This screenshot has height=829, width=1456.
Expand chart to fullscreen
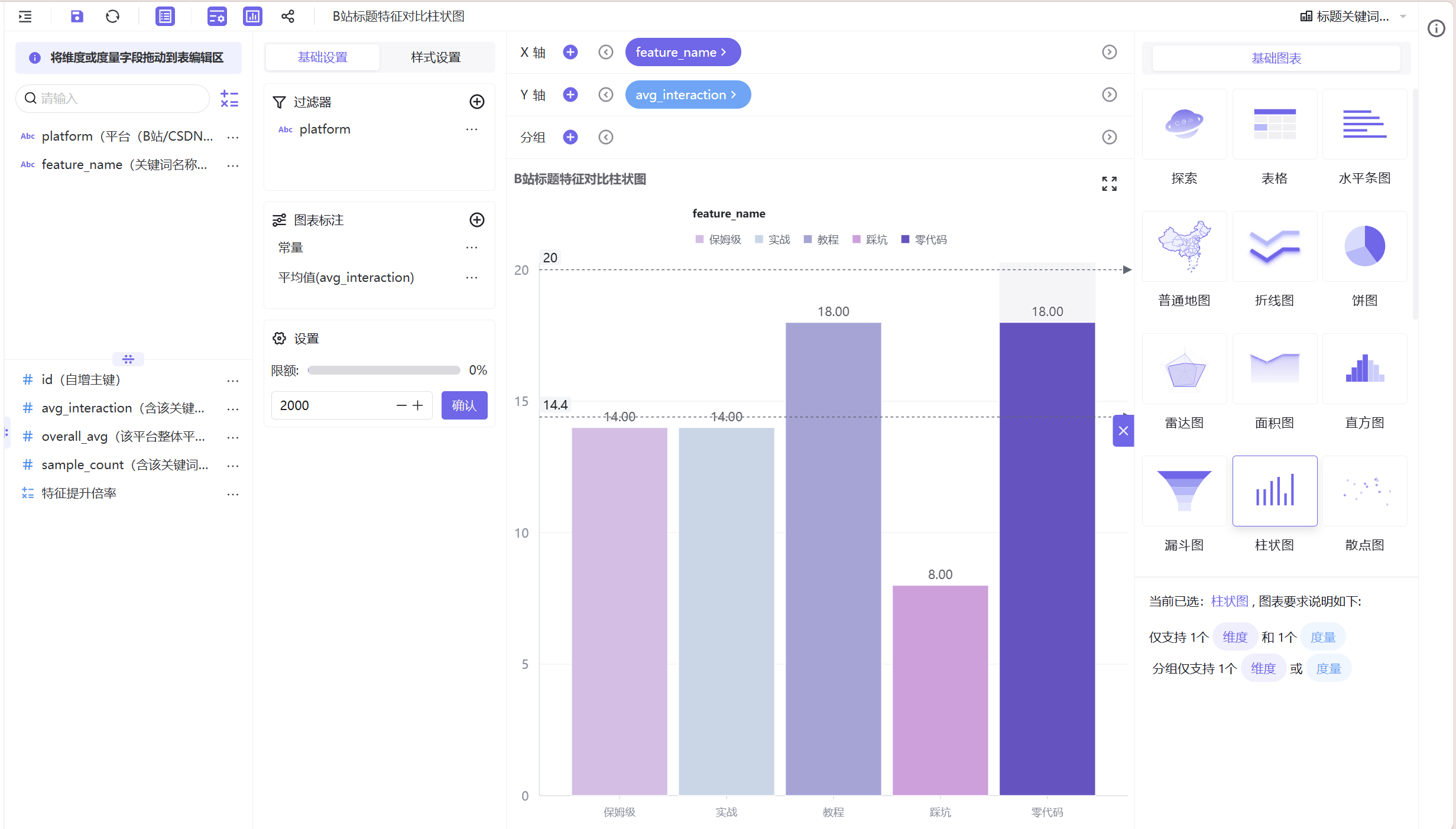(1109, 184)
